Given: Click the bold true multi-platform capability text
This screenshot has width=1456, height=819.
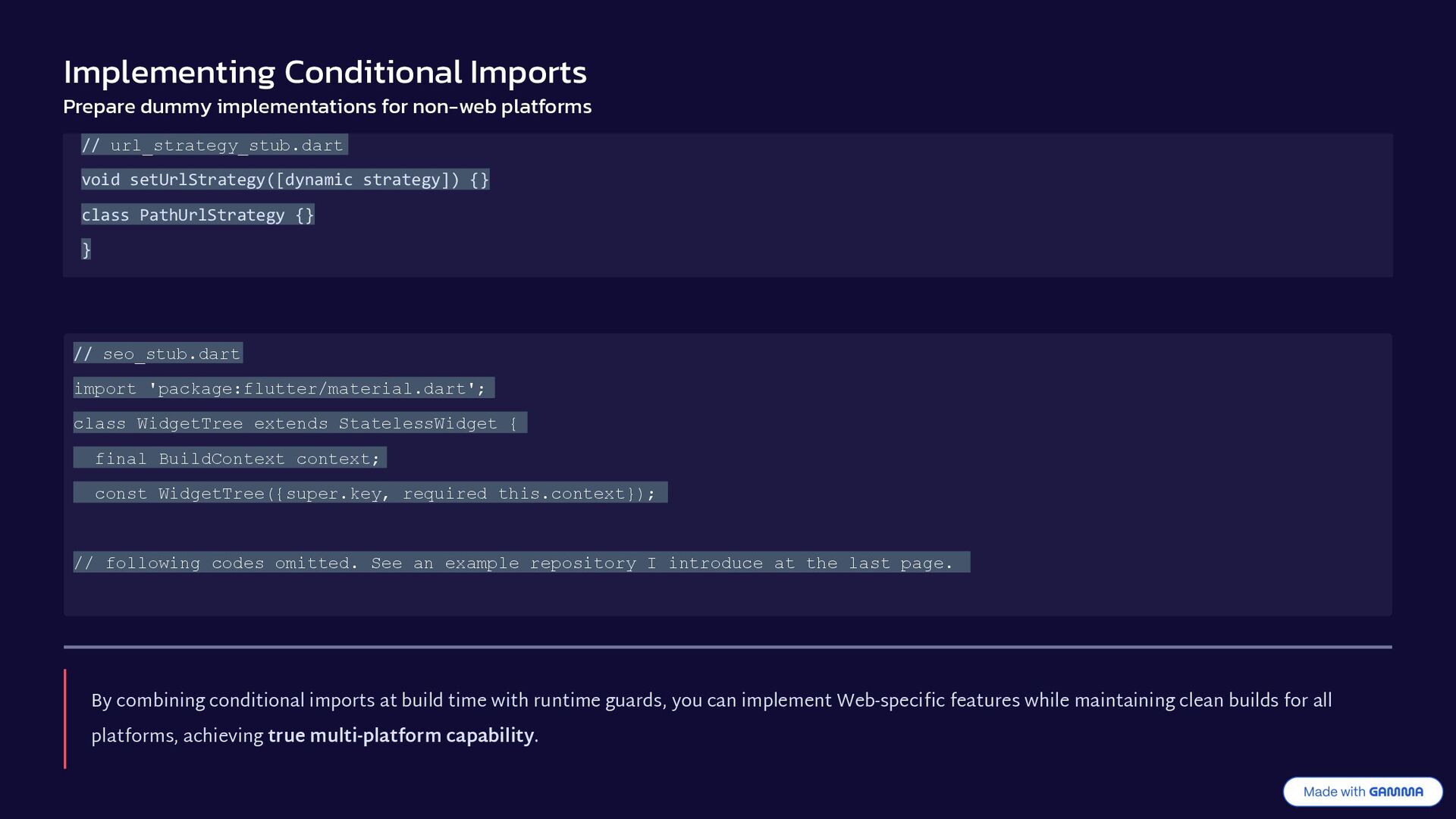Looking at the screenshot, I should [400, 736].
